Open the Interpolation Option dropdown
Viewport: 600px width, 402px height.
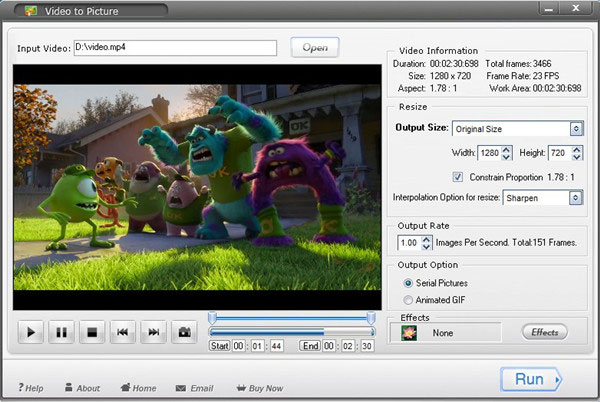click(576, 198)
